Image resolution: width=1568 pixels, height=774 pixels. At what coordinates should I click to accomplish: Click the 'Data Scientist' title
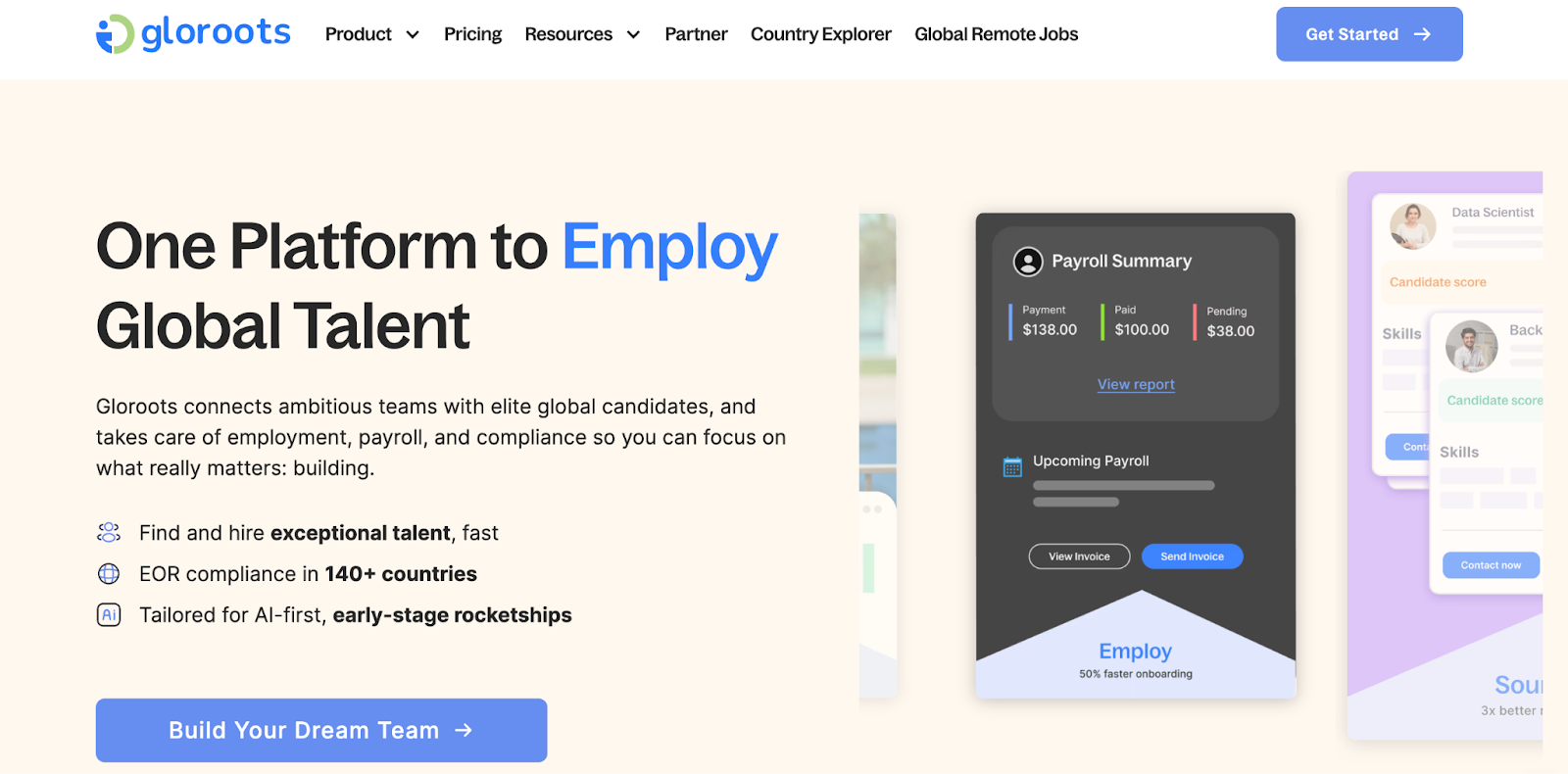[1493, 213]
